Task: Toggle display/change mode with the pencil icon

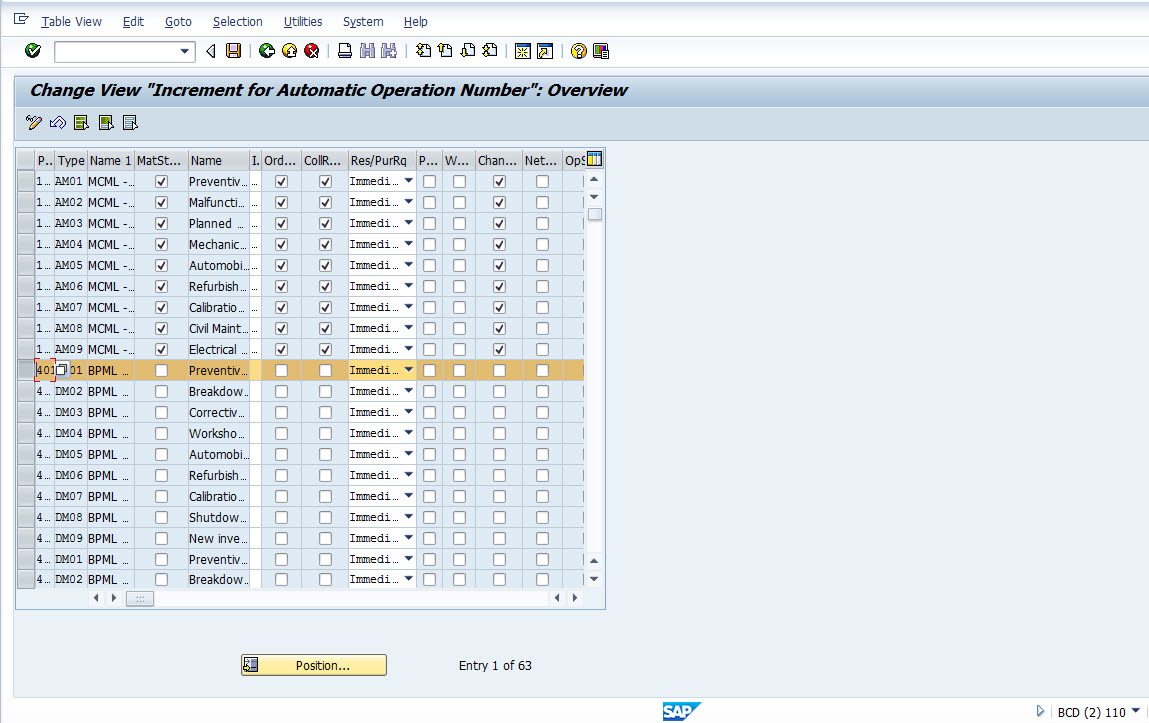Action: click(x=33, y=122)
